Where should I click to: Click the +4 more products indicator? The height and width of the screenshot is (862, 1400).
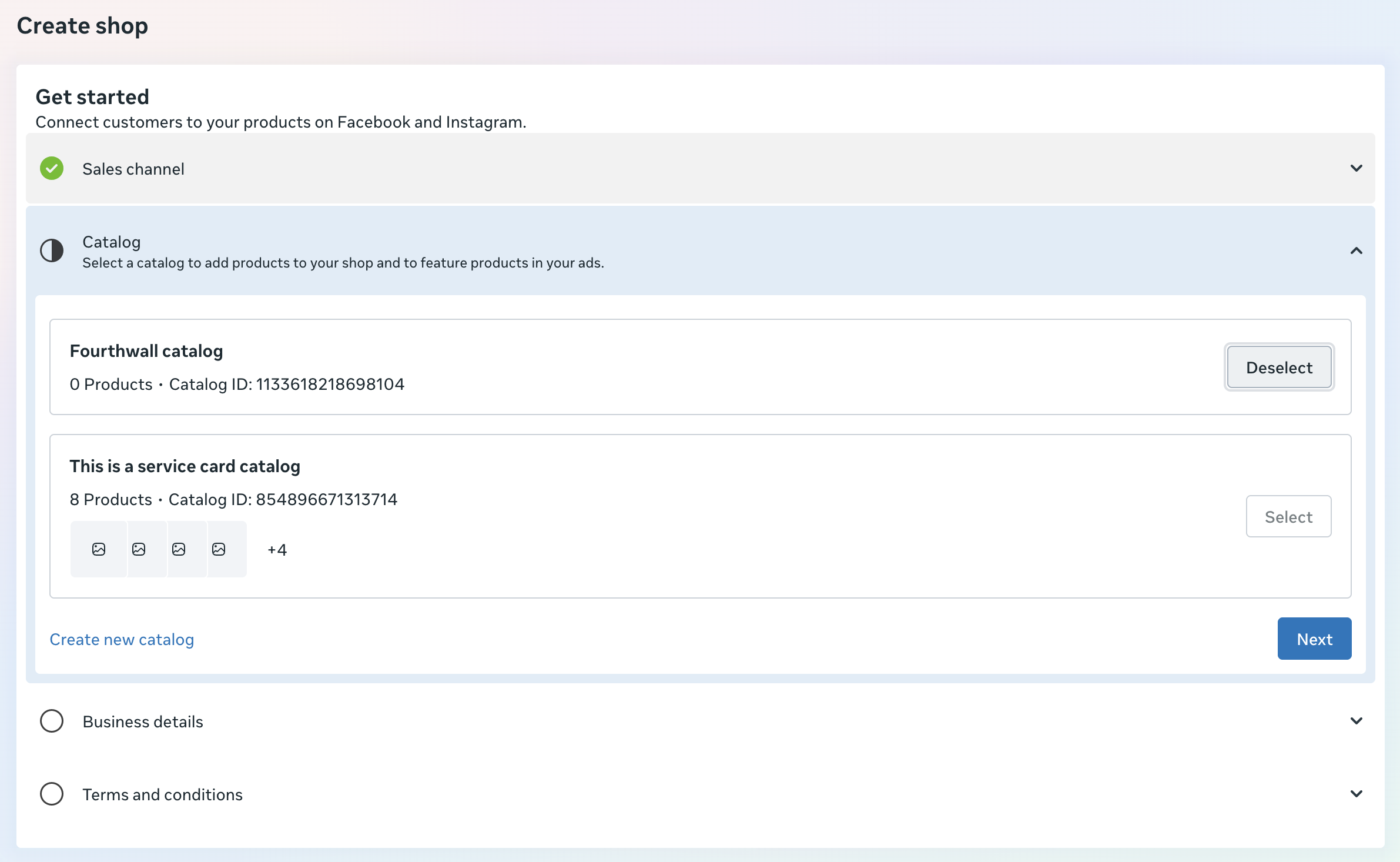coord(277,550)
